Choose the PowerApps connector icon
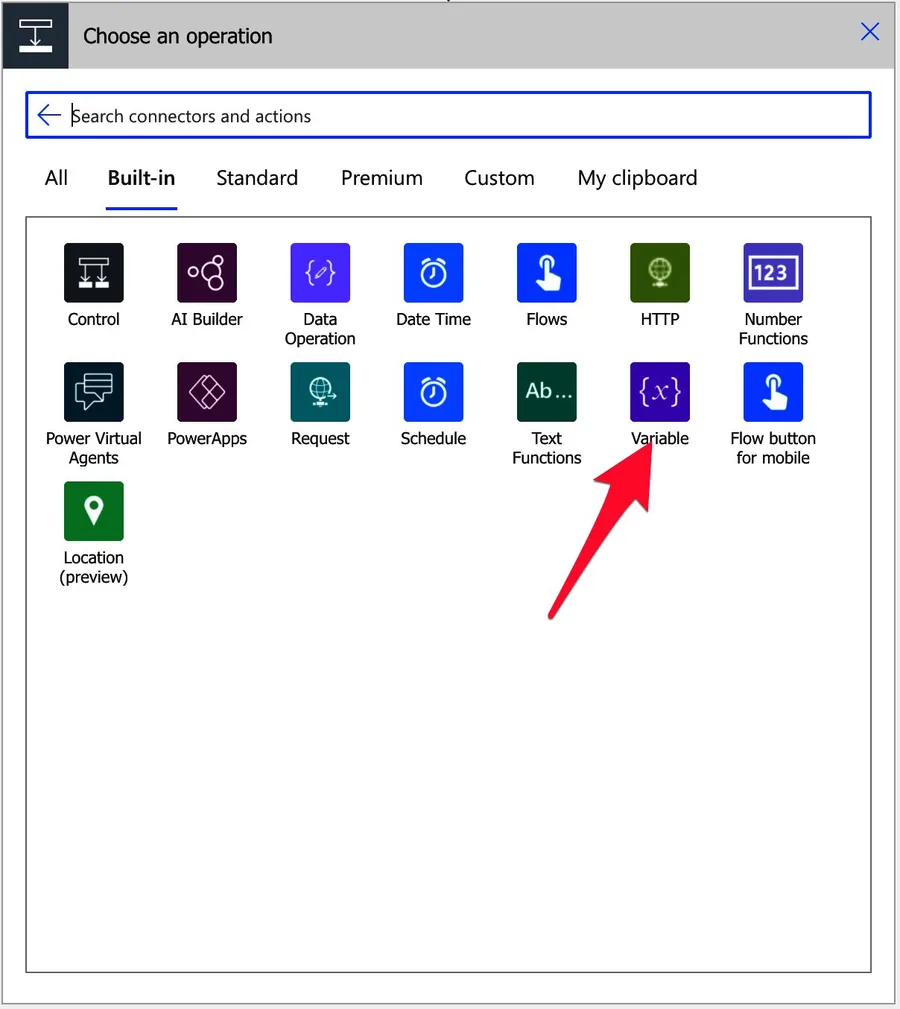900x1009 pixels. click(207, 392)
